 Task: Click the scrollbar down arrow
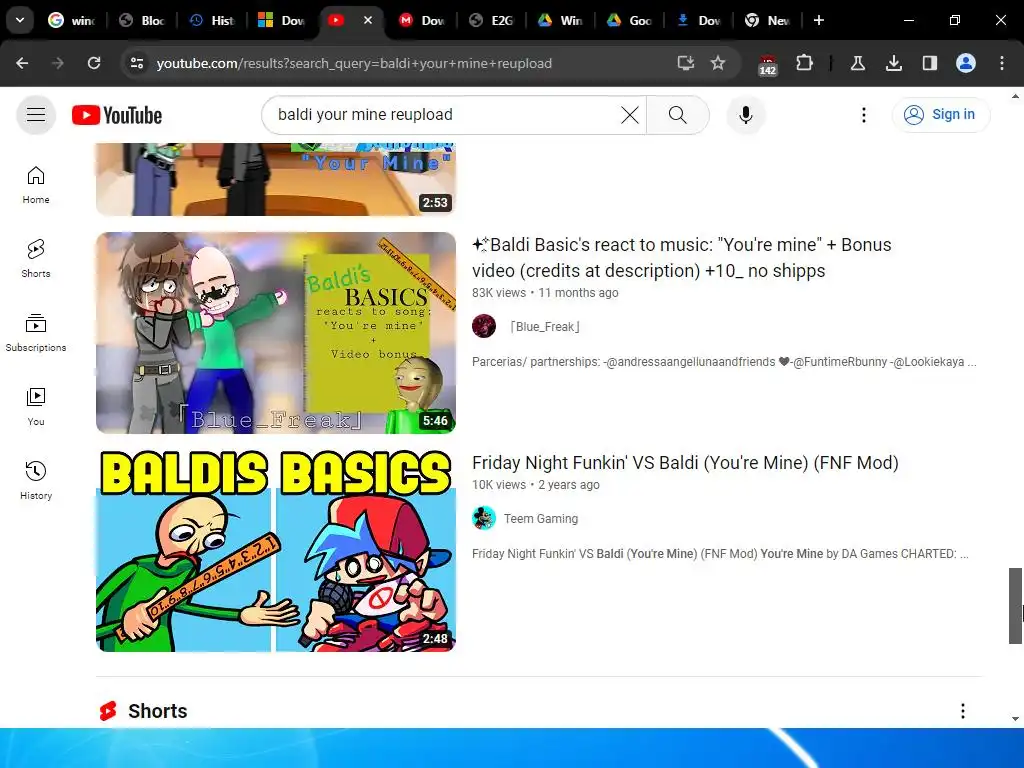tap(1015, 718)
